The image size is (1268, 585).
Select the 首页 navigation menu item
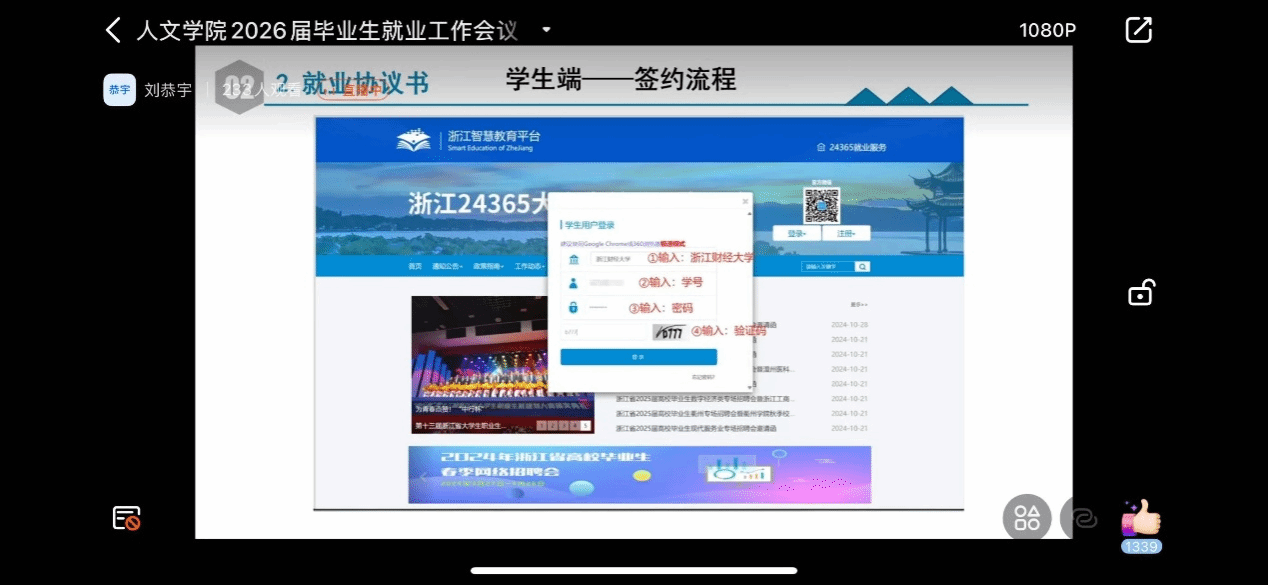click(x=415, y=267)
